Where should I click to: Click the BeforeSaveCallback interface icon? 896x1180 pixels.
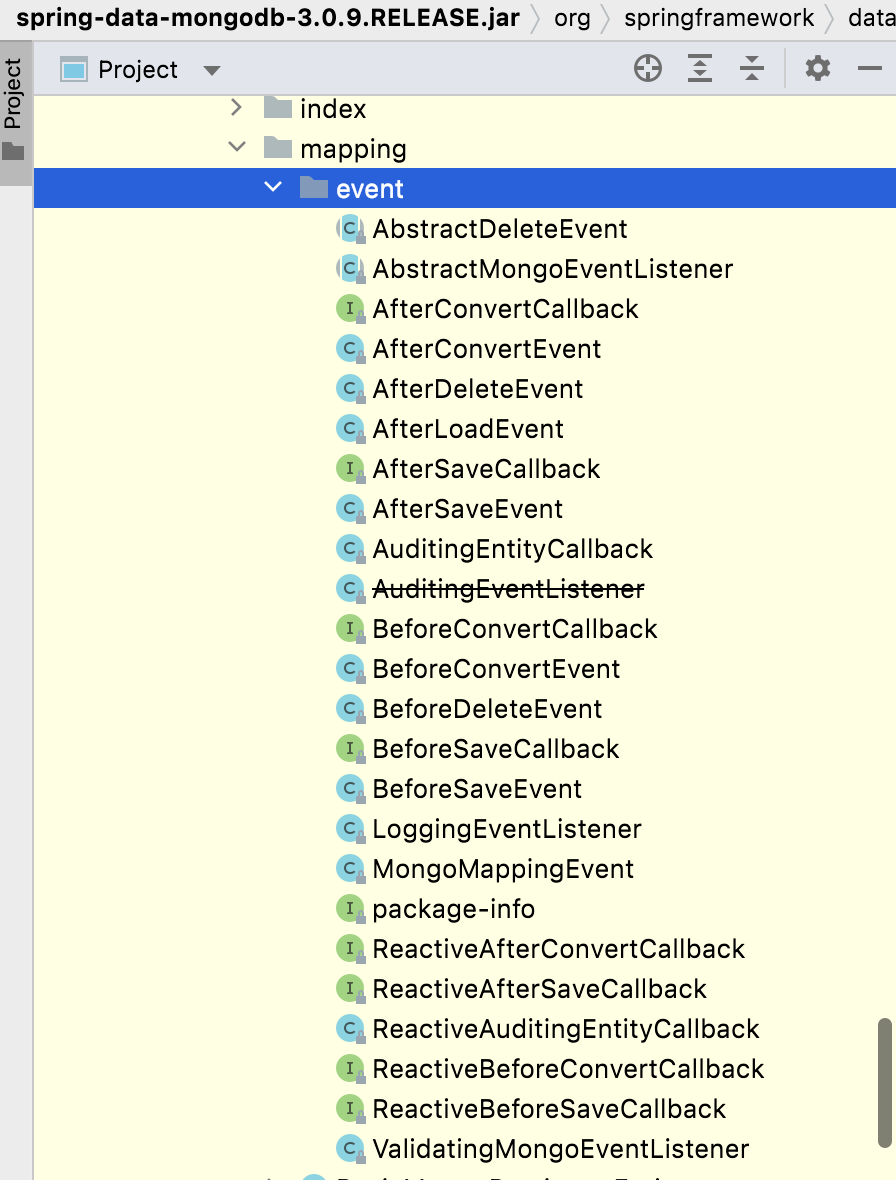click(x=350, y=748)
